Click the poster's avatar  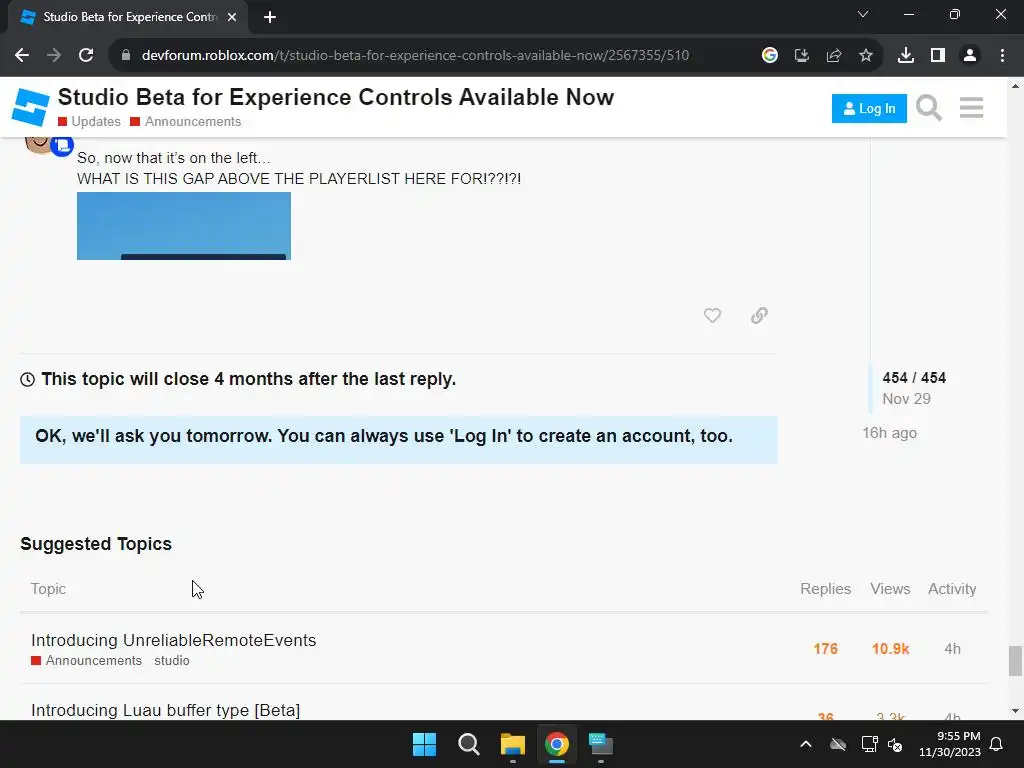coord(40,143)
